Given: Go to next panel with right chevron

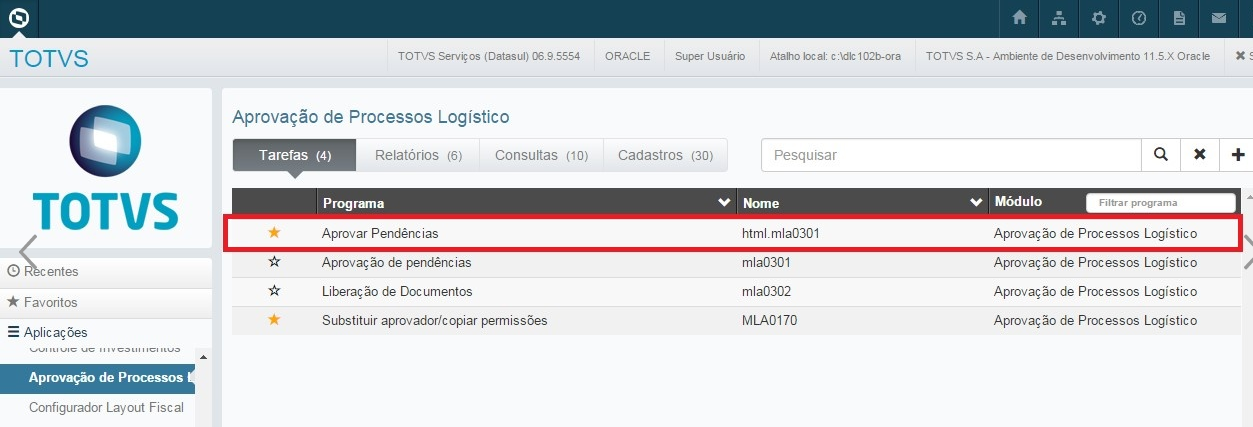Looking at the screenshot, I should 1247,253.
